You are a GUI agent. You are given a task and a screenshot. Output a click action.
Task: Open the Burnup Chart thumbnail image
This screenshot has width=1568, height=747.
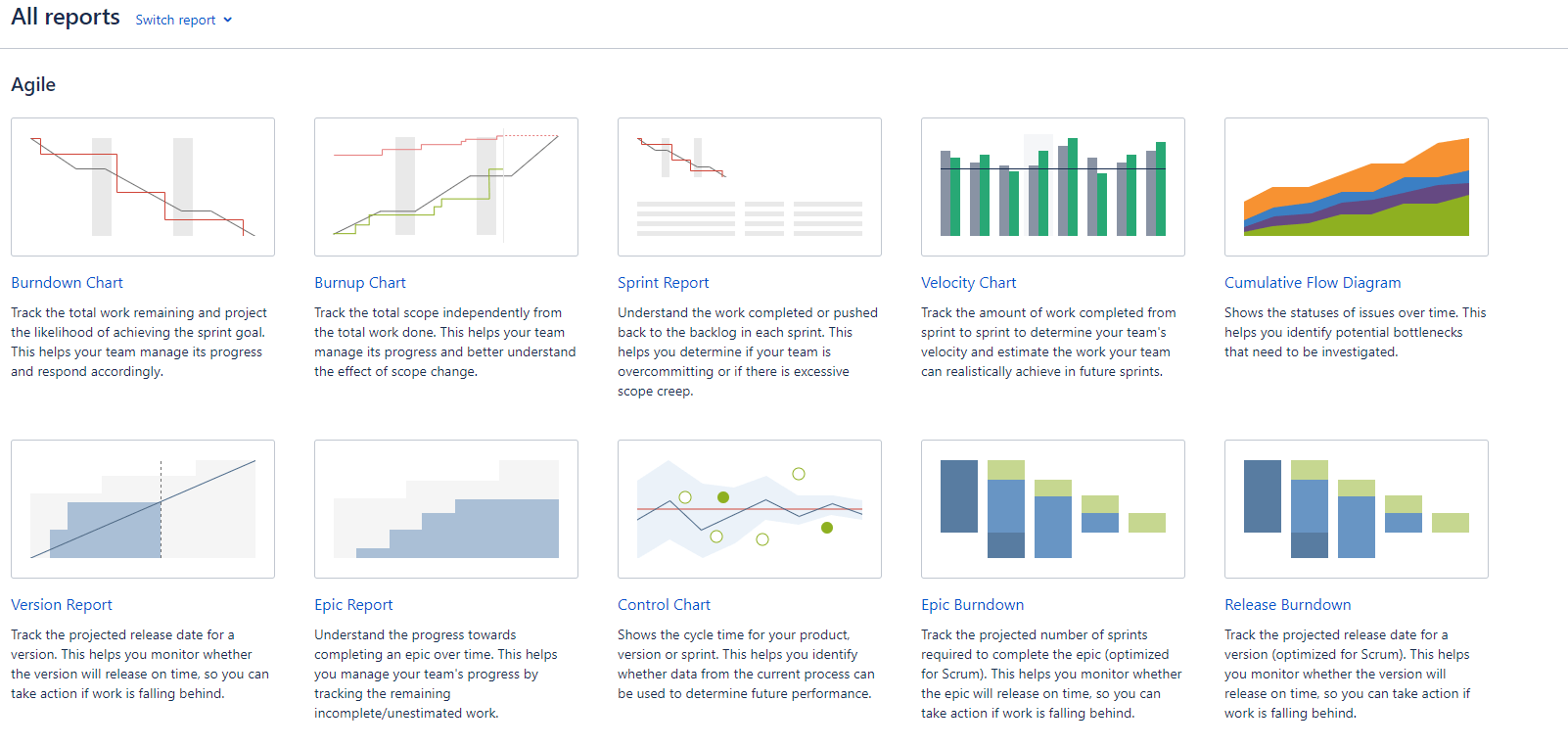[x=446, y=187]
